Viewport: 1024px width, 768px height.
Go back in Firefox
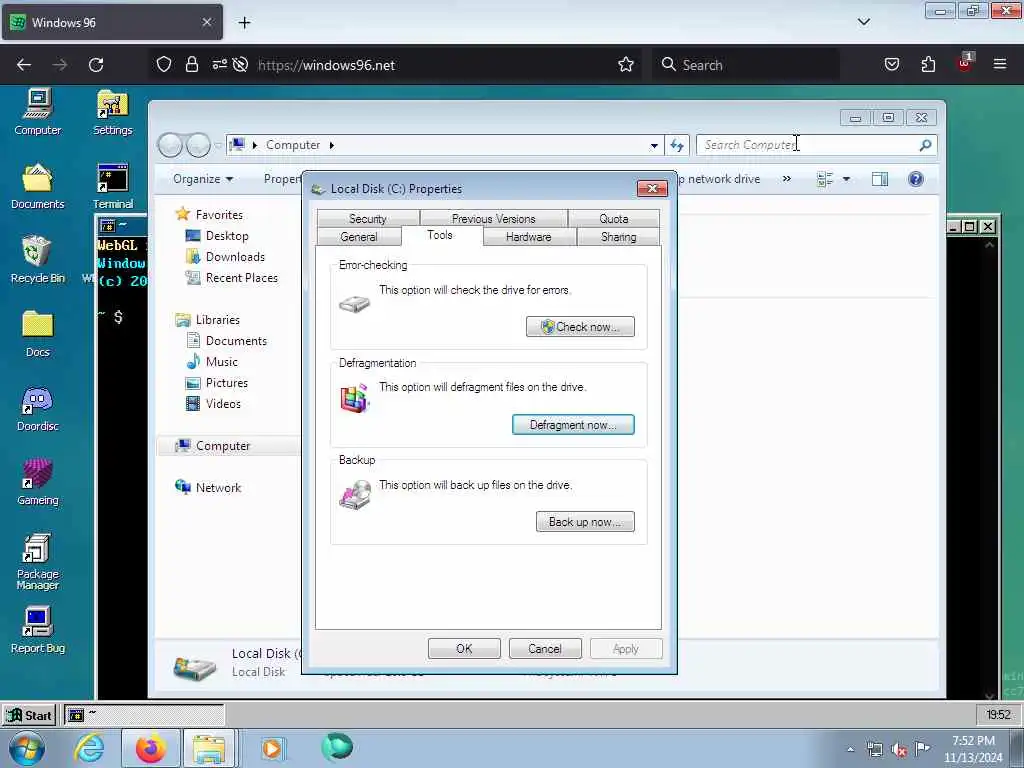(24, 65)
